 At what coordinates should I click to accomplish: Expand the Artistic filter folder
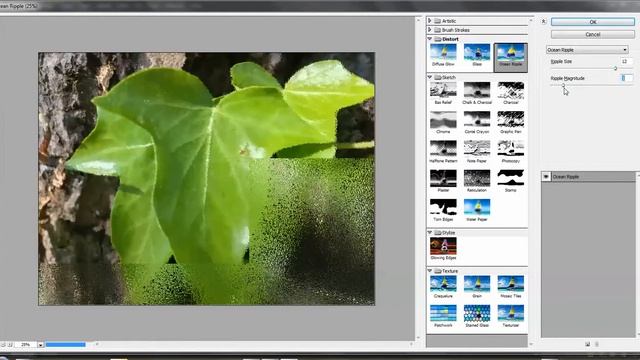click(429, 21)
